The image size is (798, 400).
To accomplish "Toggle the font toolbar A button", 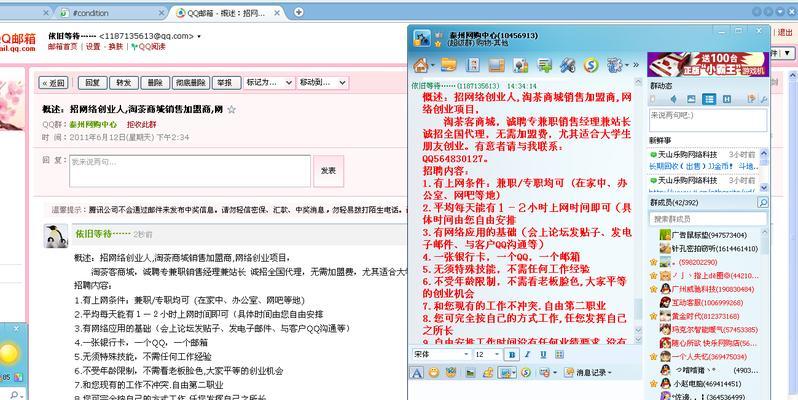I will pos(416,373).
